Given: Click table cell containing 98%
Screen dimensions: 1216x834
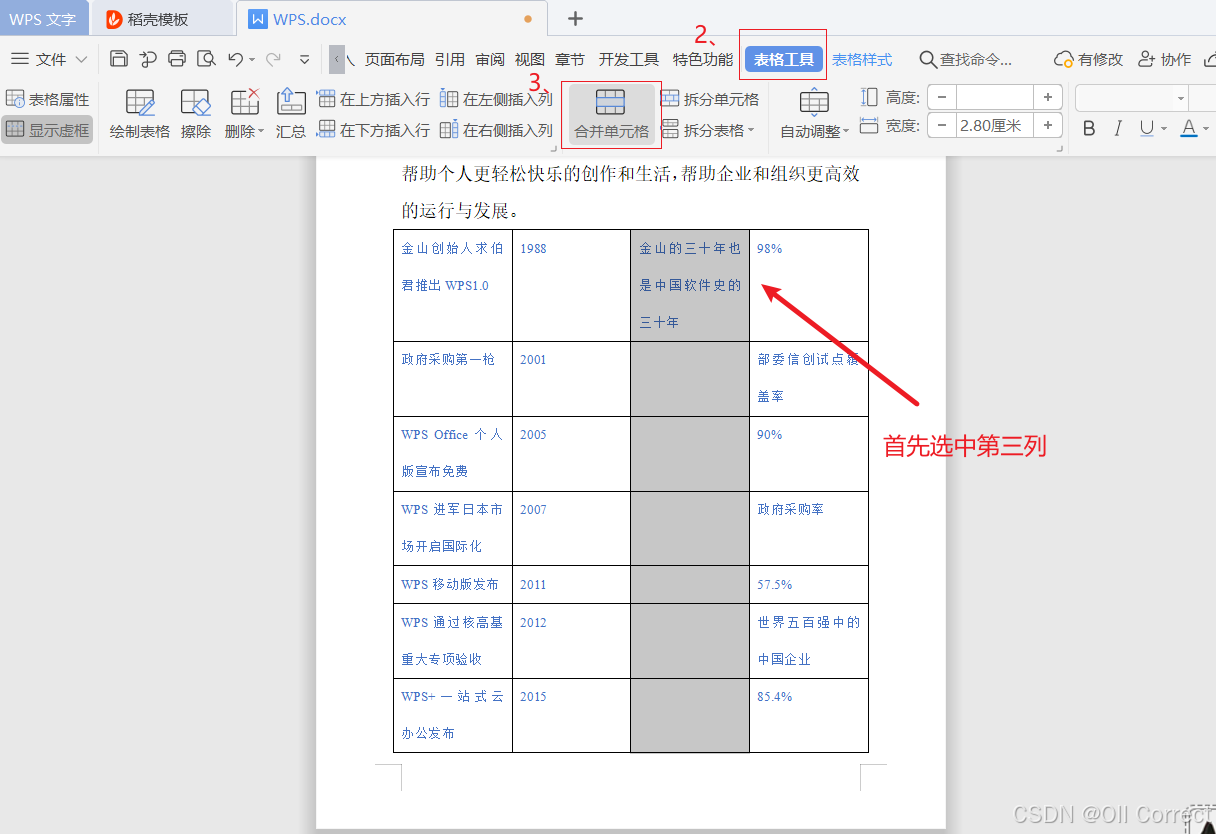Looking at the screenshot, I should [808, 285].
